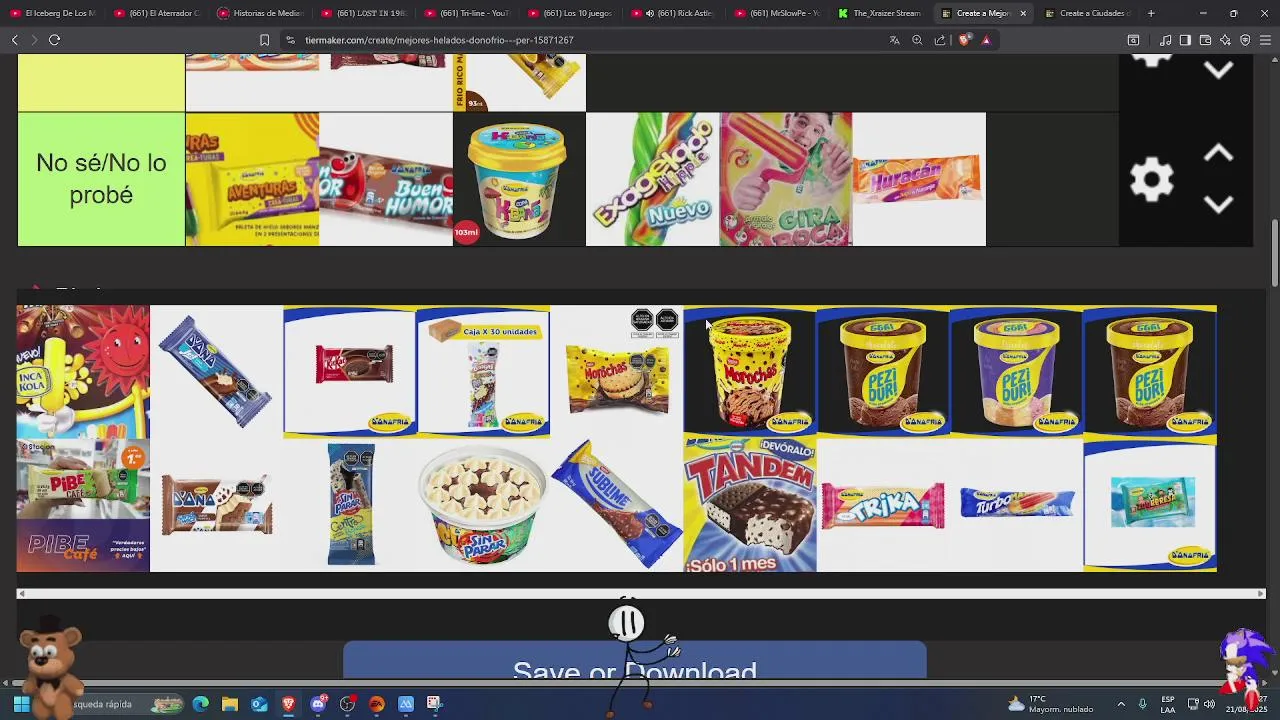The image size is (1280, 720).
Task: Pick the blue Vana wrapper image
Action: [216, 372]
